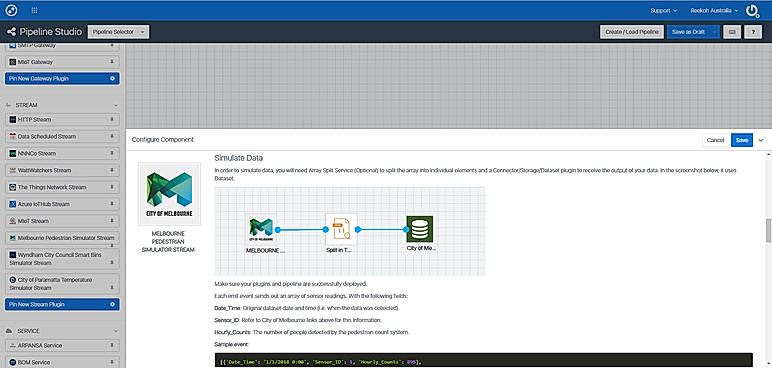Pin the HTTP Stream plugin icon
Image resolution: width=772 pixels, height=368 pixels.
112,120
